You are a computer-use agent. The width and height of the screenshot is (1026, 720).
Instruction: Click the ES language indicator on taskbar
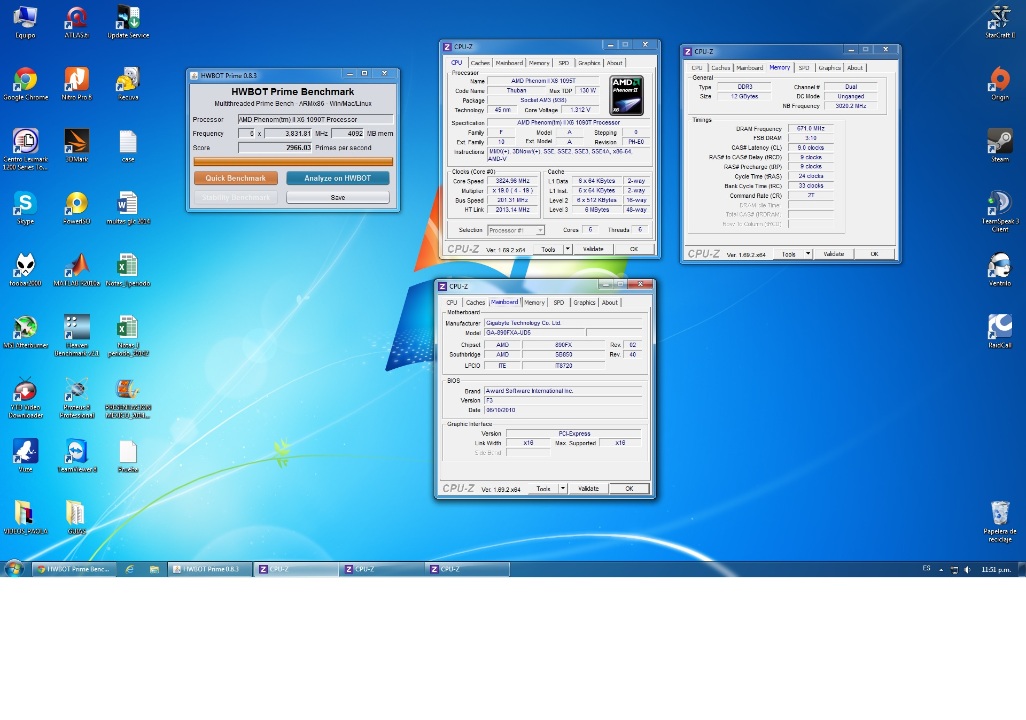(x=927, y=569)
